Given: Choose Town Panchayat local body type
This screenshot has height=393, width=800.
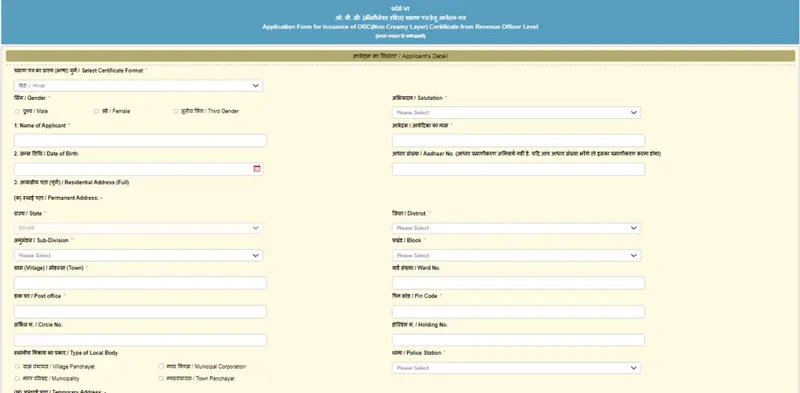Looking at the screenshot, I should pos(161,379).
